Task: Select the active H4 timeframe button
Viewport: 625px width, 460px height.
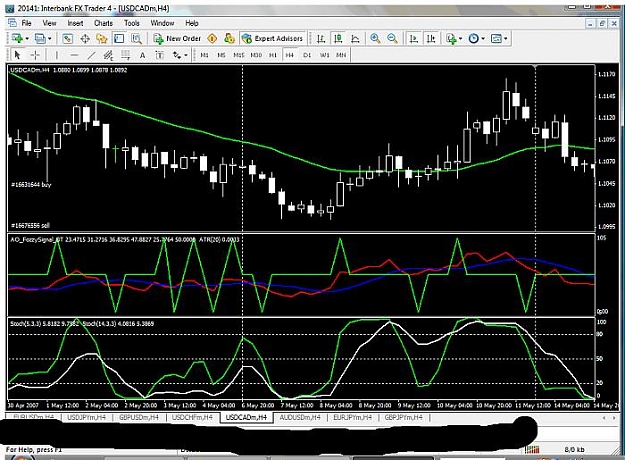Action: point(290,55)
